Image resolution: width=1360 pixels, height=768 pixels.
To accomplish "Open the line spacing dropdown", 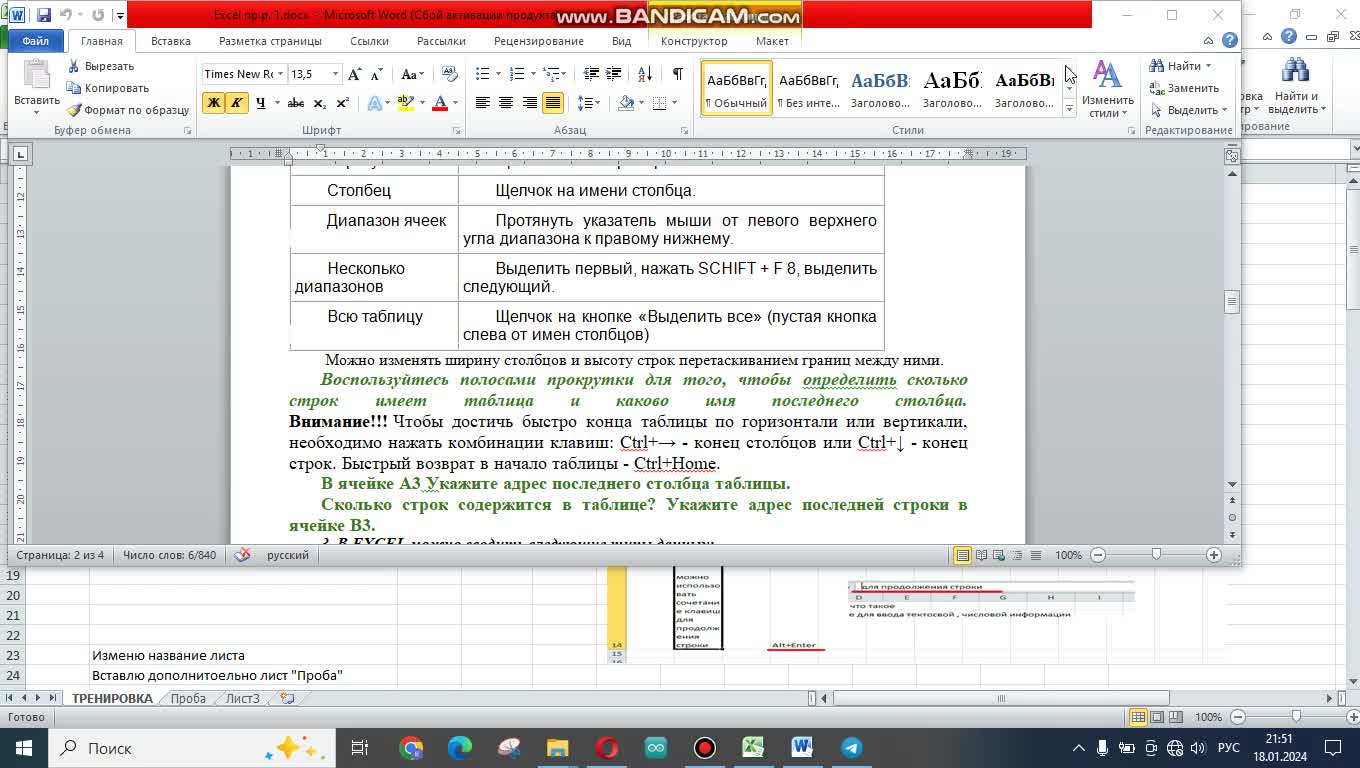I will tap(590, 103).
